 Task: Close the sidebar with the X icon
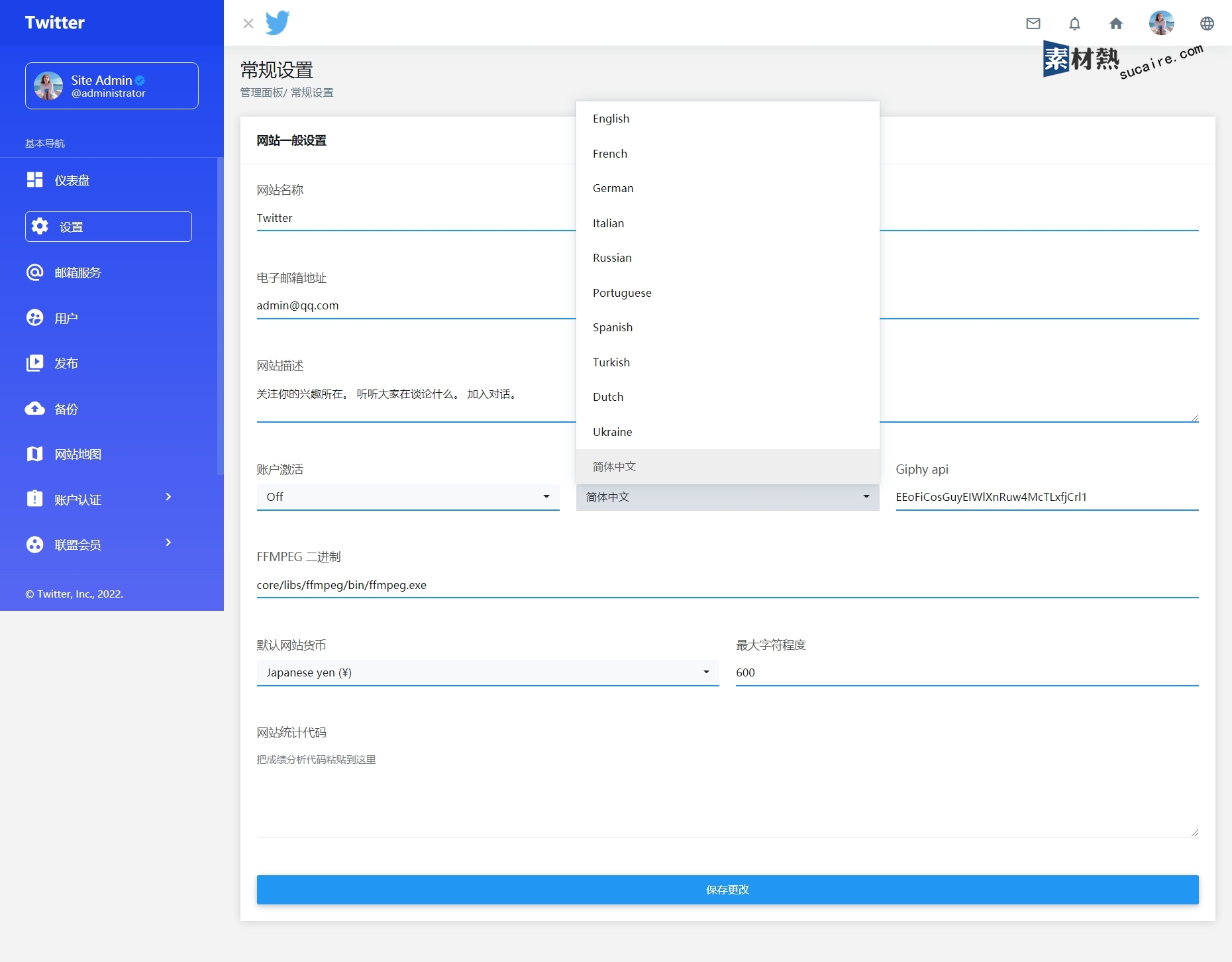pos(248,24)
